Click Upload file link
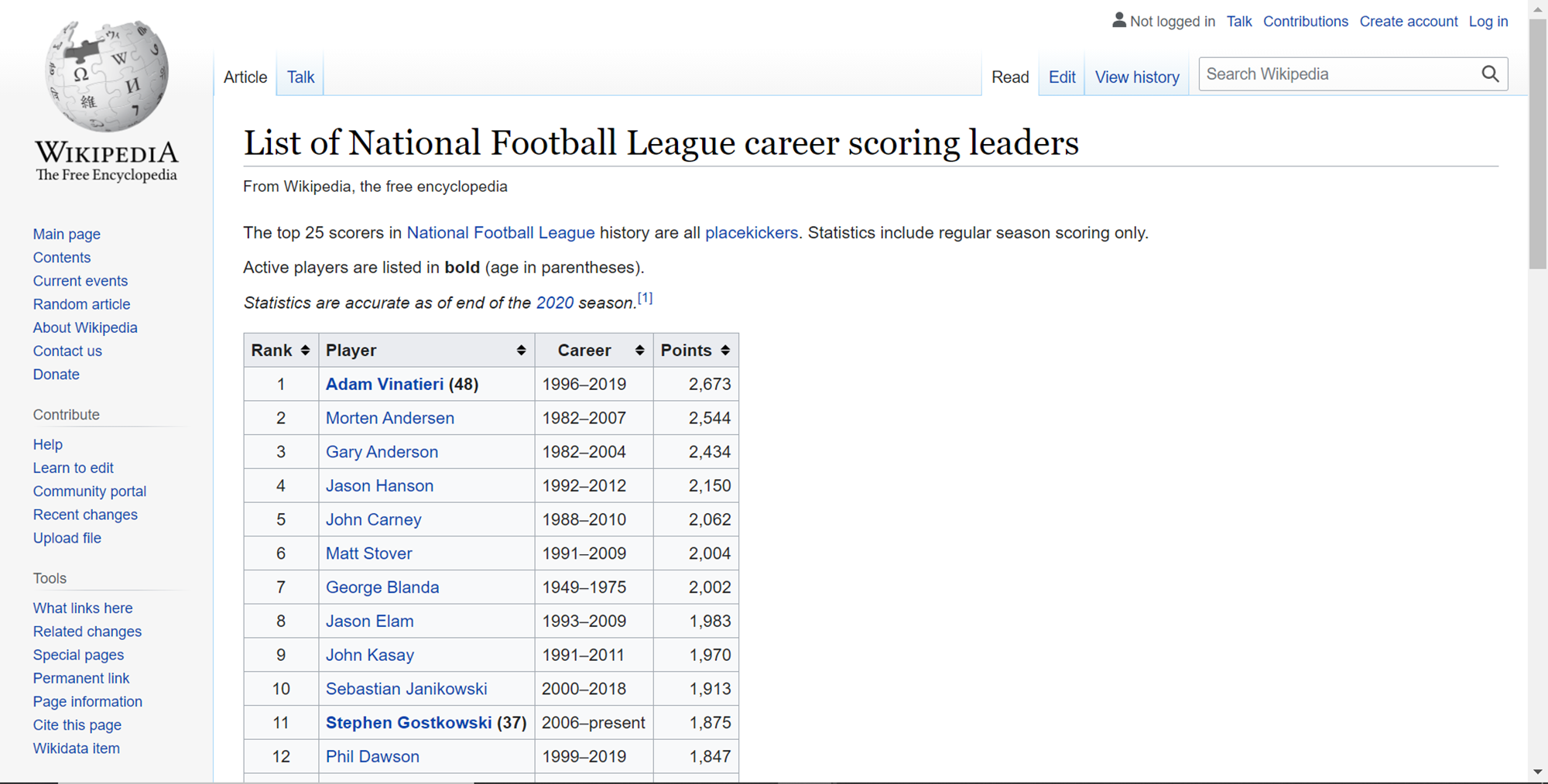 click(x=67, y=538)
